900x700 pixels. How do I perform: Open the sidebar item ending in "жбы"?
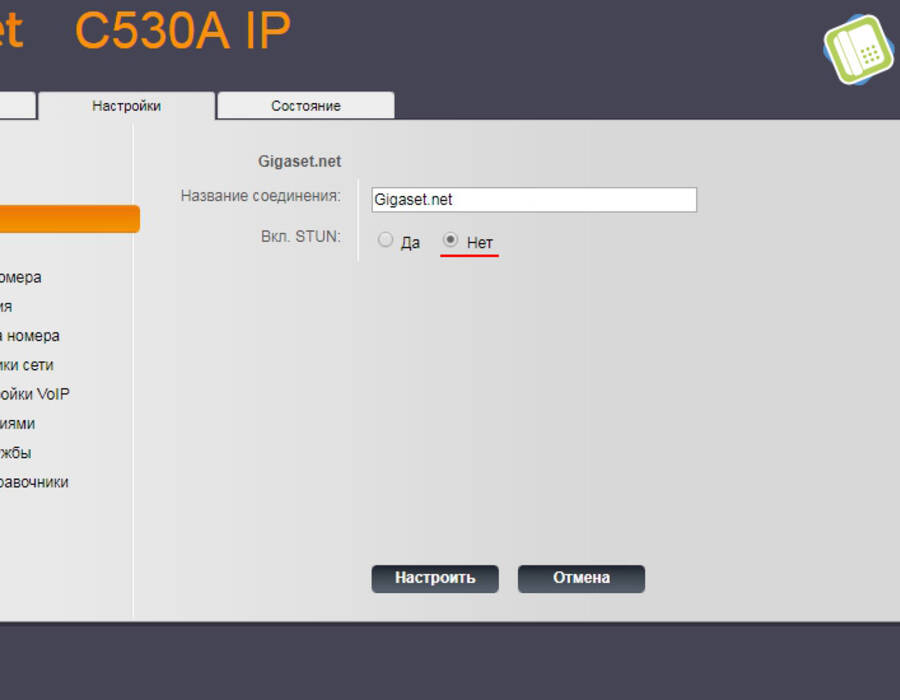coord(15,453)
